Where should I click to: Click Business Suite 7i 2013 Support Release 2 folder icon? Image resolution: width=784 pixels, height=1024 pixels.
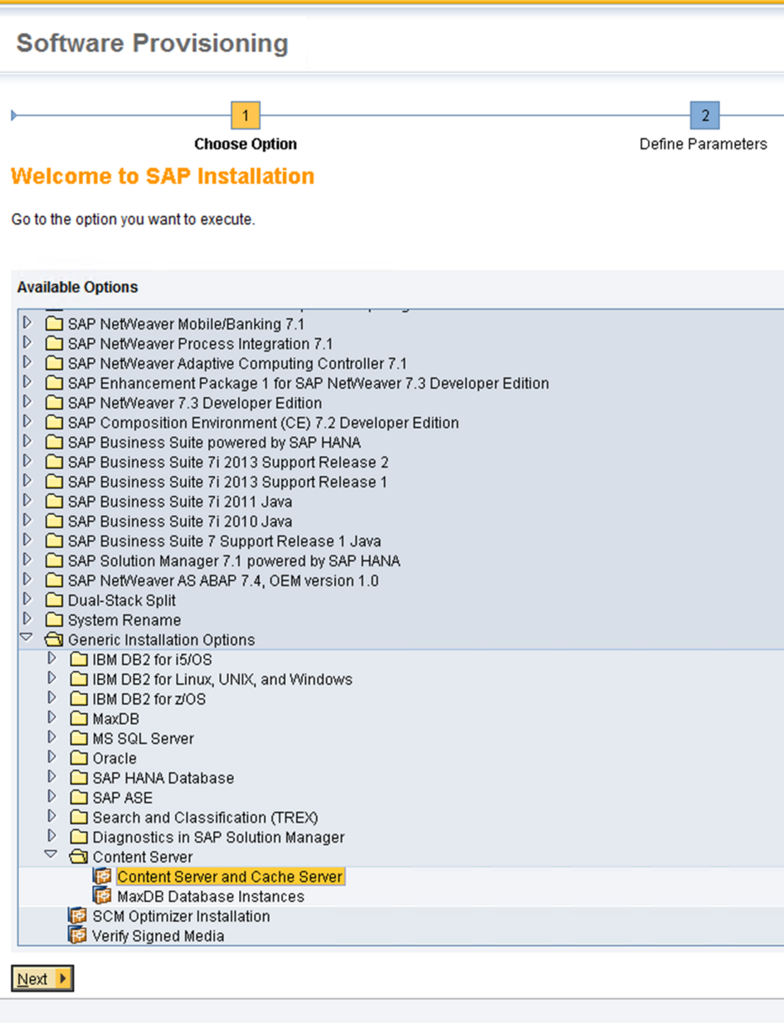click(55, 462)
